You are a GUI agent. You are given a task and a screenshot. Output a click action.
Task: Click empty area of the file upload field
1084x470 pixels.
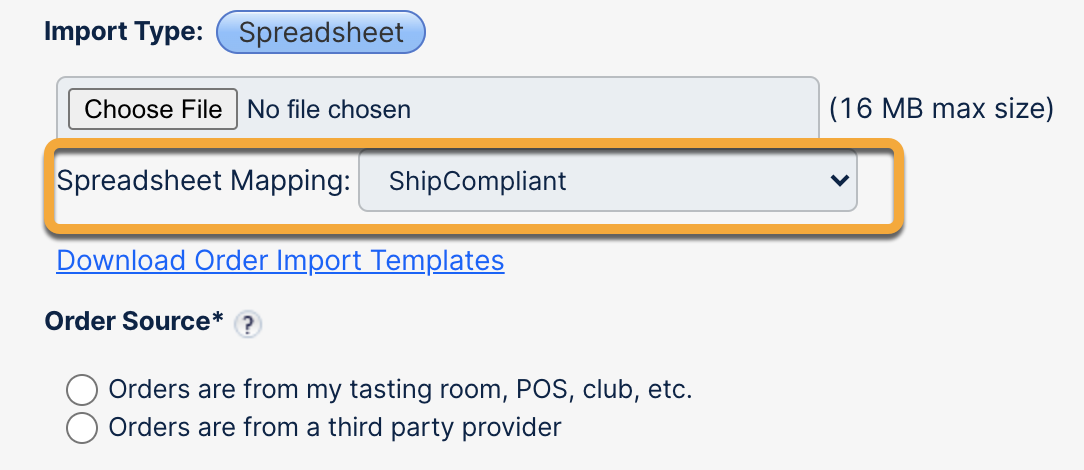pos(620,109)
